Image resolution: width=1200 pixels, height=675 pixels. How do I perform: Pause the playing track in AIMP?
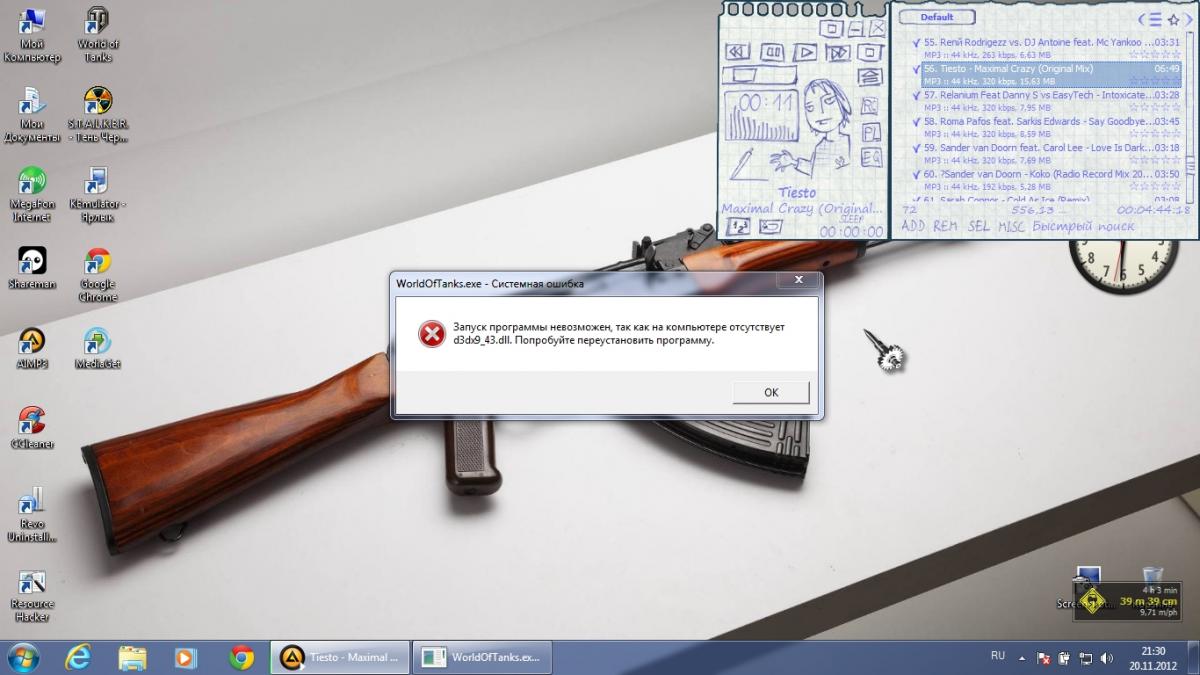click(773, 52)
